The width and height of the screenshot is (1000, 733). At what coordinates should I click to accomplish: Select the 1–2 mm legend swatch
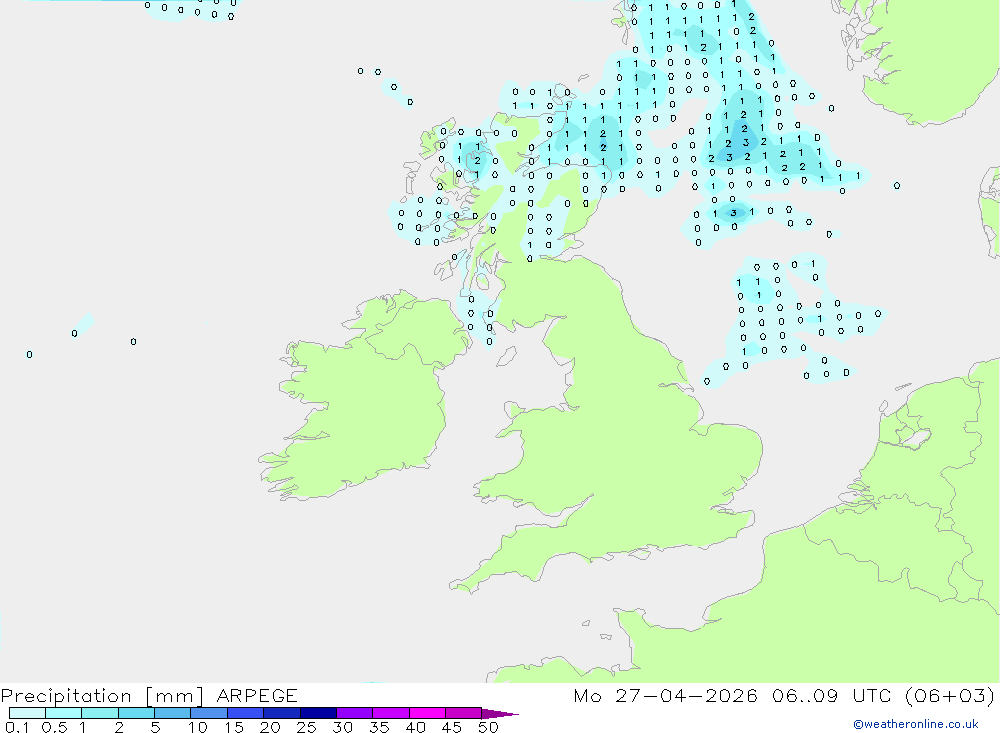click(99, 713)
